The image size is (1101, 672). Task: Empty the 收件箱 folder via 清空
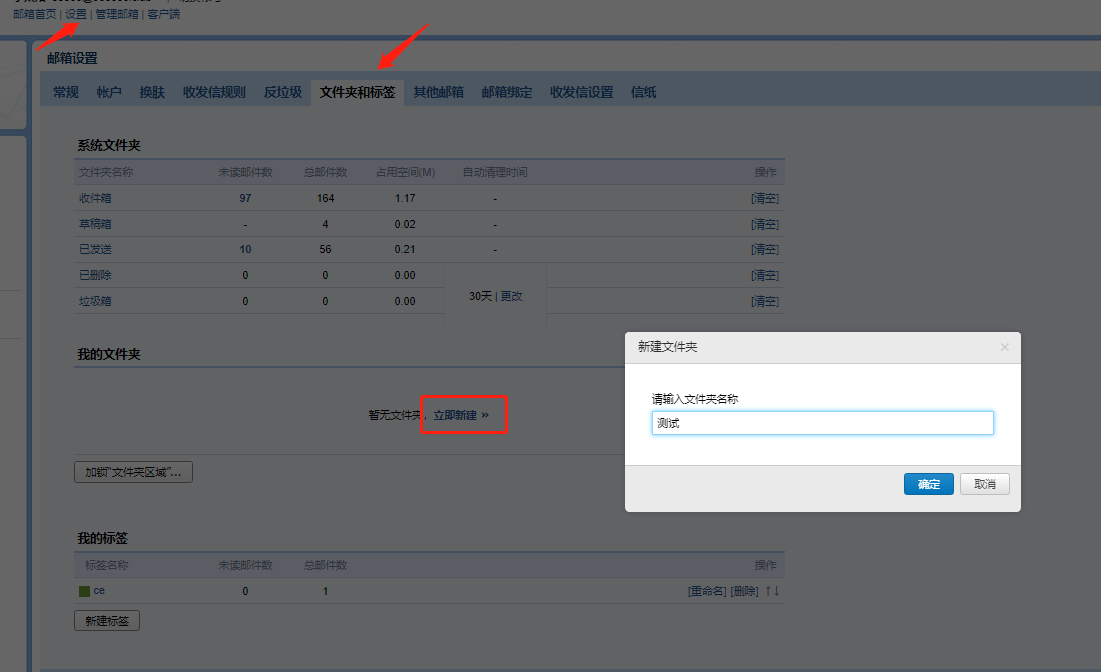[x=764, y=198]
